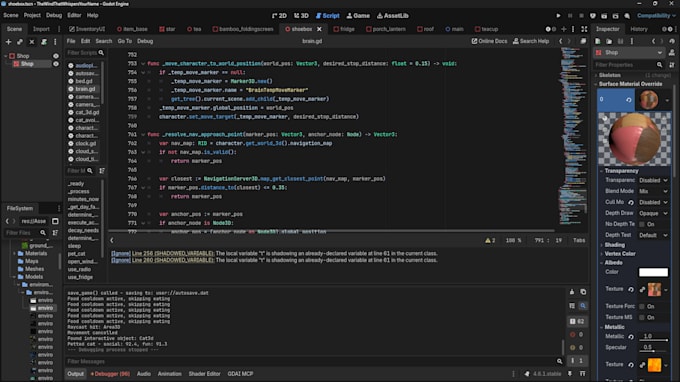680x382 pixels.
Task: Enable the Texture Force sRGB checkbox
Action: pos(642,306)
